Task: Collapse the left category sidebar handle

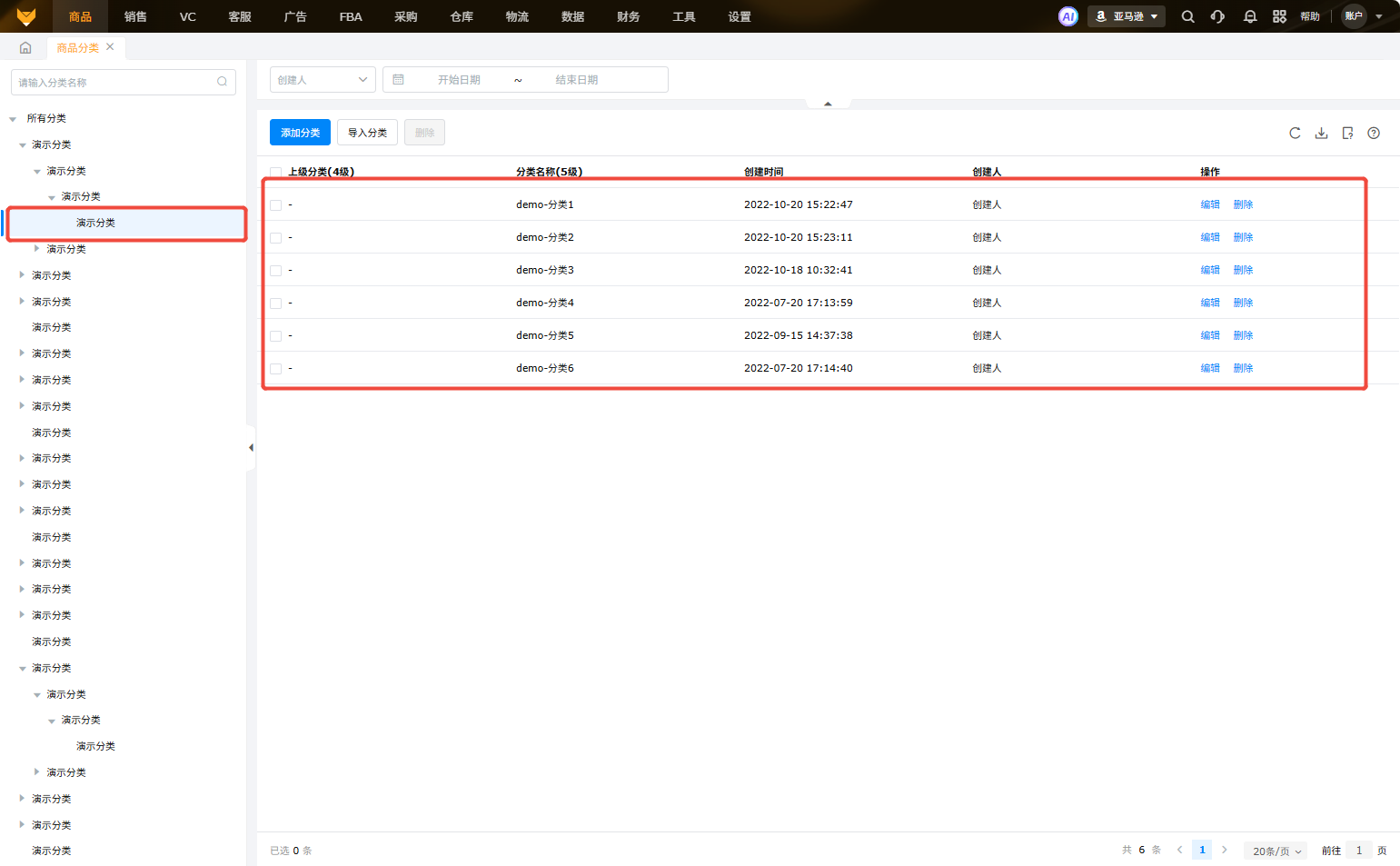Action: point(251,447)
